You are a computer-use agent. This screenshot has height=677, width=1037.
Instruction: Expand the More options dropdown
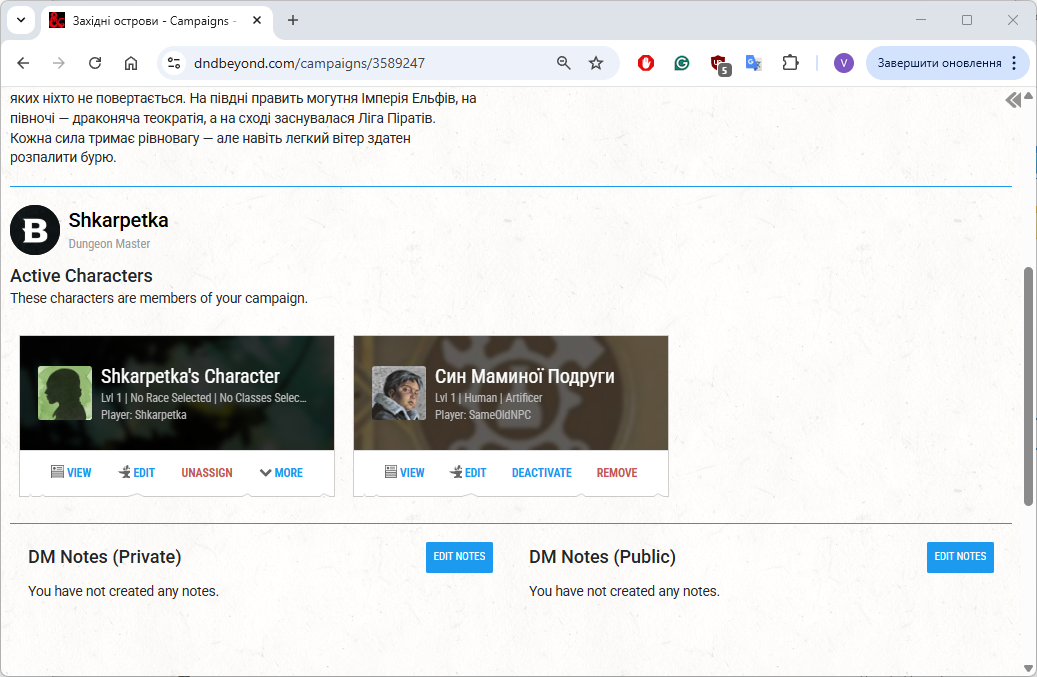coord(281,473)
